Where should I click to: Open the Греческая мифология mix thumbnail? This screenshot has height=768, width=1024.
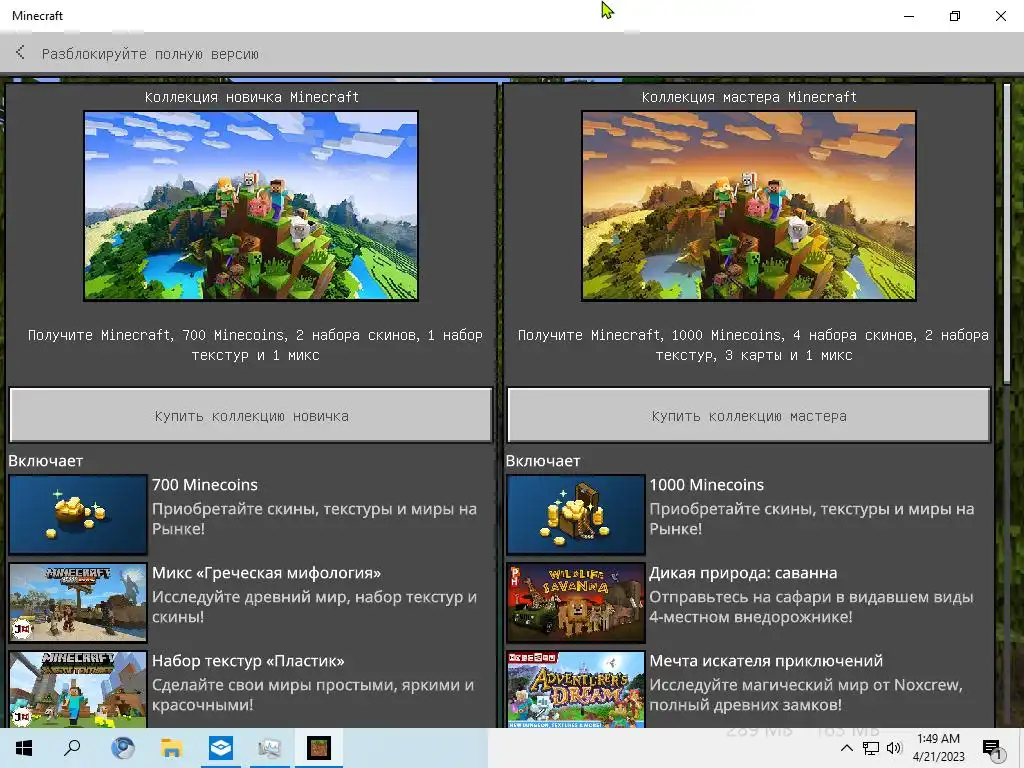(78, 603)
